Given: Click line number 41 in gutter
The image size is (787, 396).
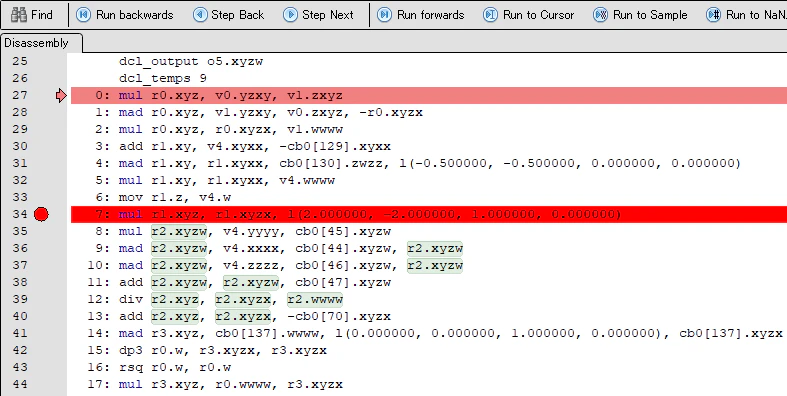Looking at the screenshot, I should (x=20, y=334).
